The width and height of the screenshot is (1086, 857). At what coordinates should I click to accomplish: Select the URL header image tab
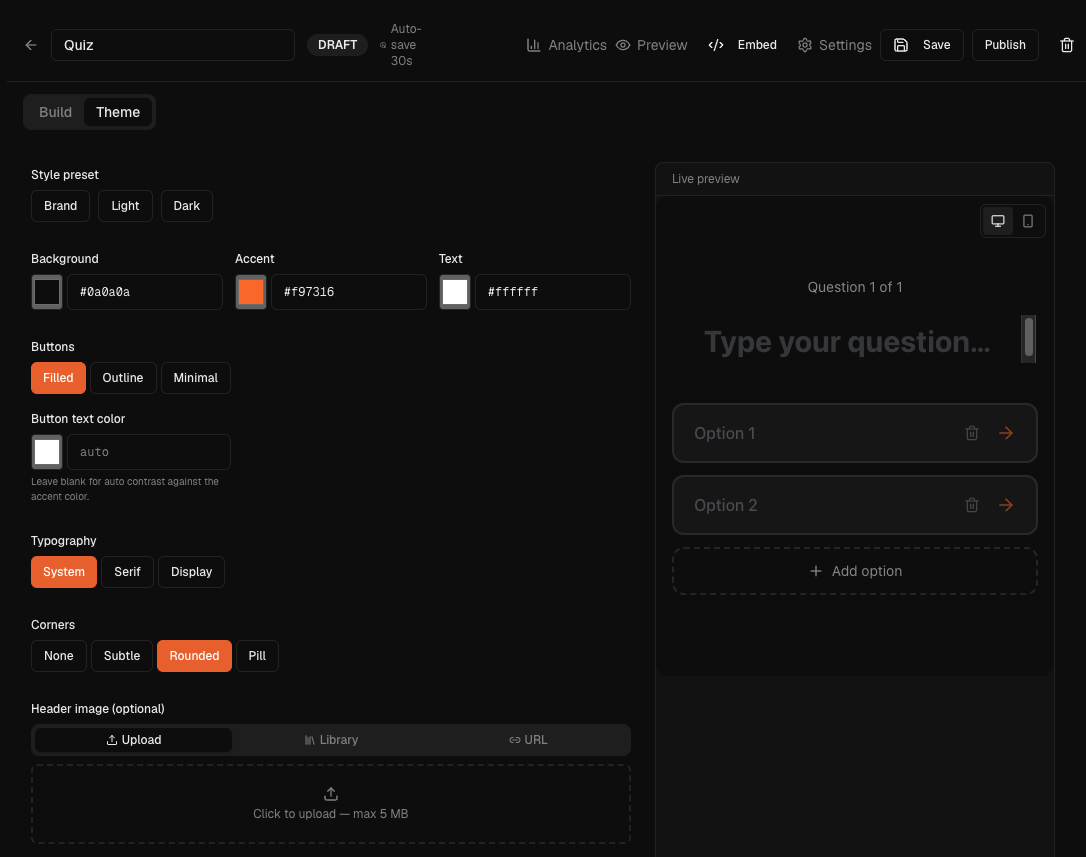click(528, 740)
